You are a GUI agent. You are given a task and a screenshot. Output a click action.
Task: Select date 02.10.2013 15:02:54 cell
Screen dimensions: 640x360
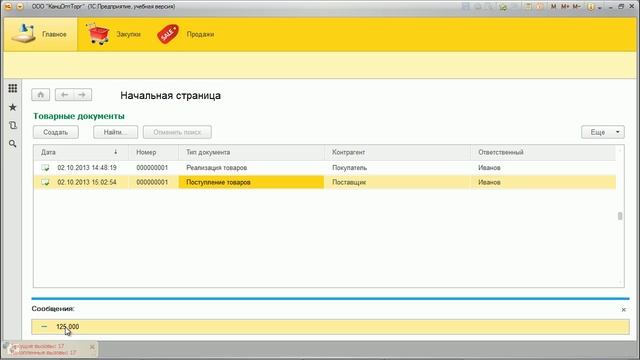[87, 182]
